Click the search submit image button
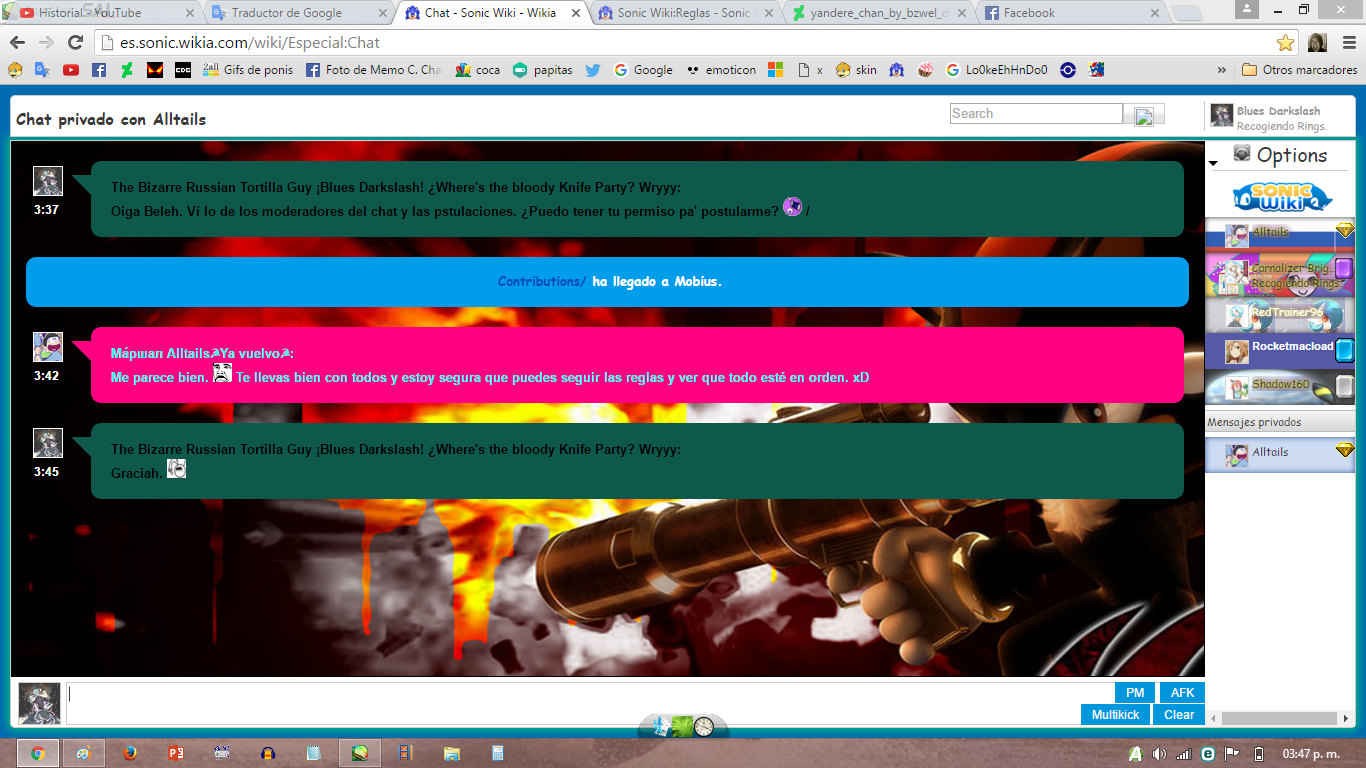 (1144, 116)
